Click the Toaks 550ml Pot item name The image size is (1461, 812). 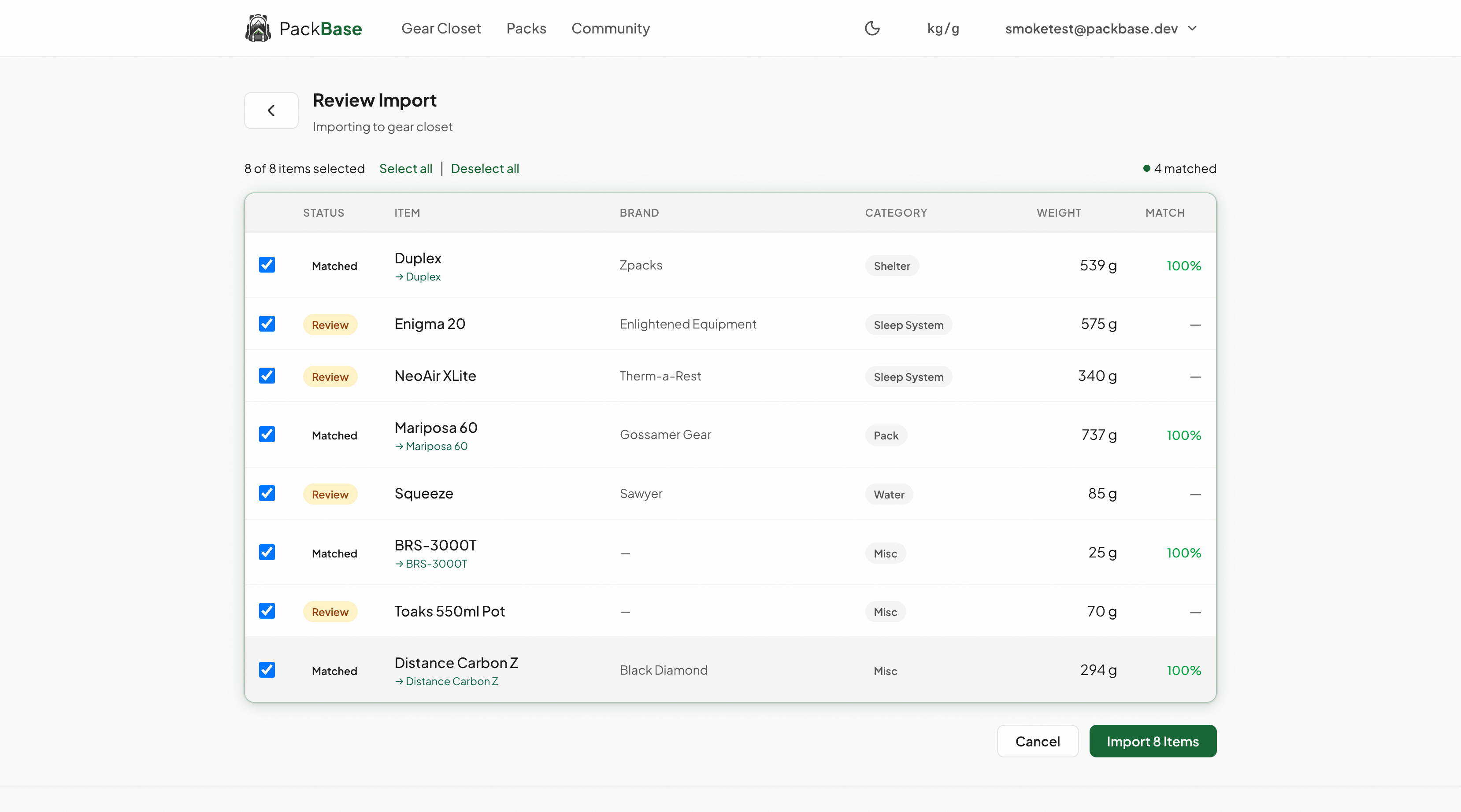pyautogui.click(x=450, y=611)
